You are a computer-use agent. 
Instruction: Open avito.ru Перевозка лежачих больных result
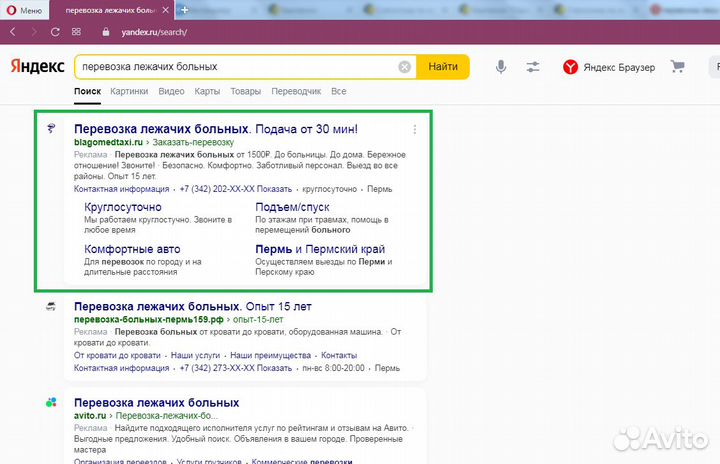tap(156, 402)
